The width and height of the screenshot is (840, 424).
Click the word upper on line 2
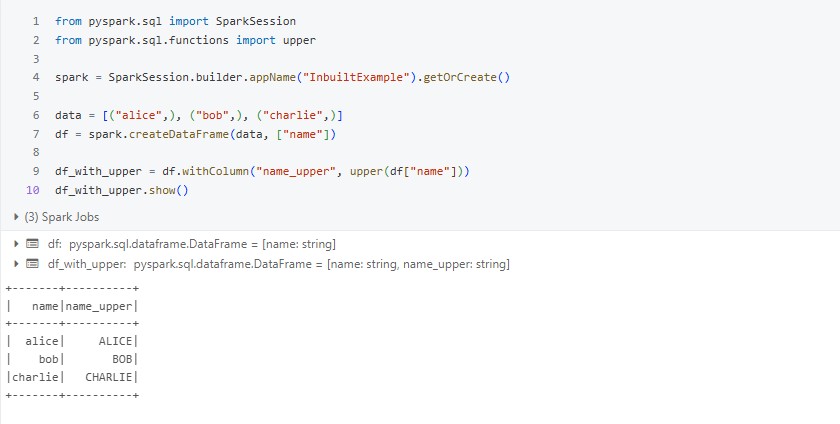coord(299,40)
